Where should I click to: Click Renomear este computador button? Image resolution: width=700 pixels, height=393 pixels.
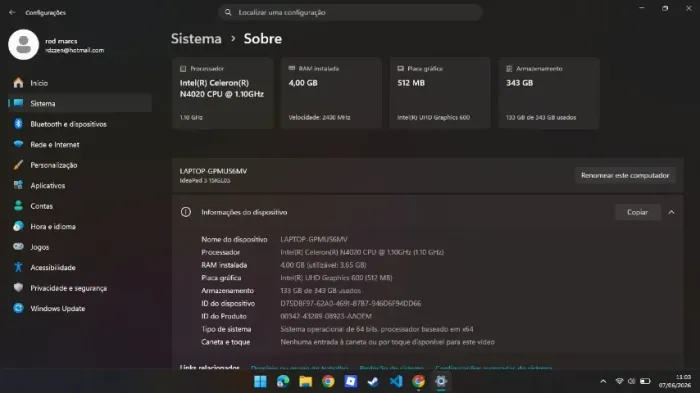click(x=625, y=176)
